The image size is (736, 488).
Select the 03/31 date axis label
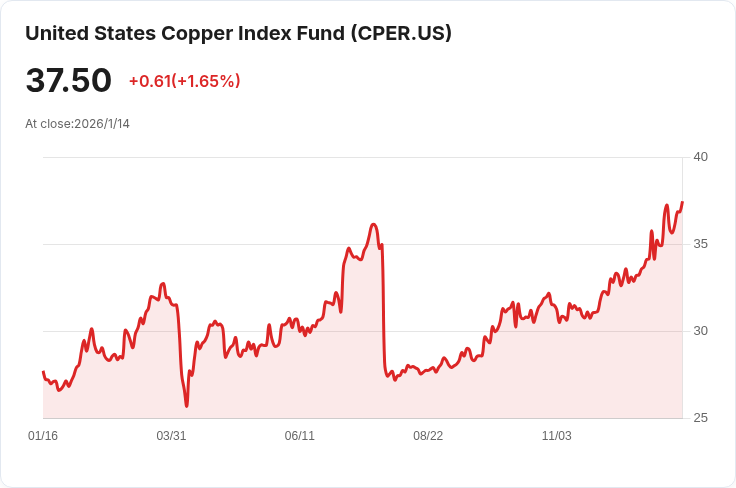171,435
